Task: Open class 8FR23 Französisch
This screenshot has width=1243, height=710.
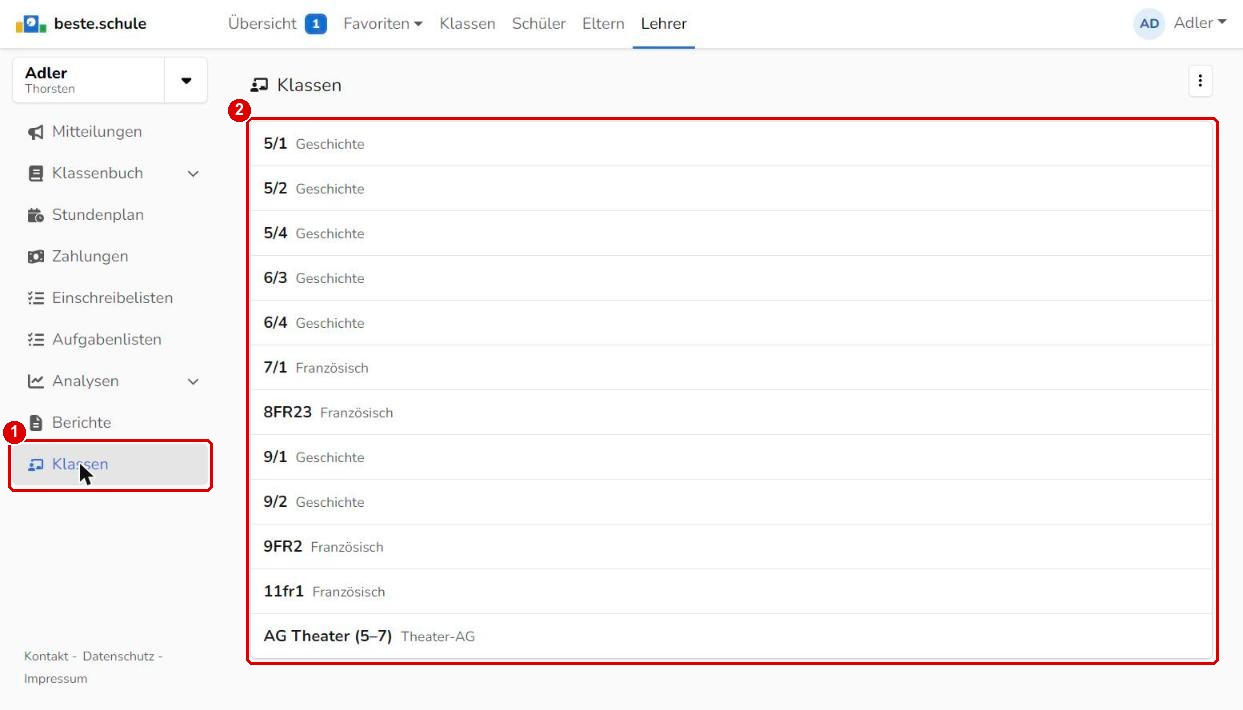Action: click(x=731, y=412)
